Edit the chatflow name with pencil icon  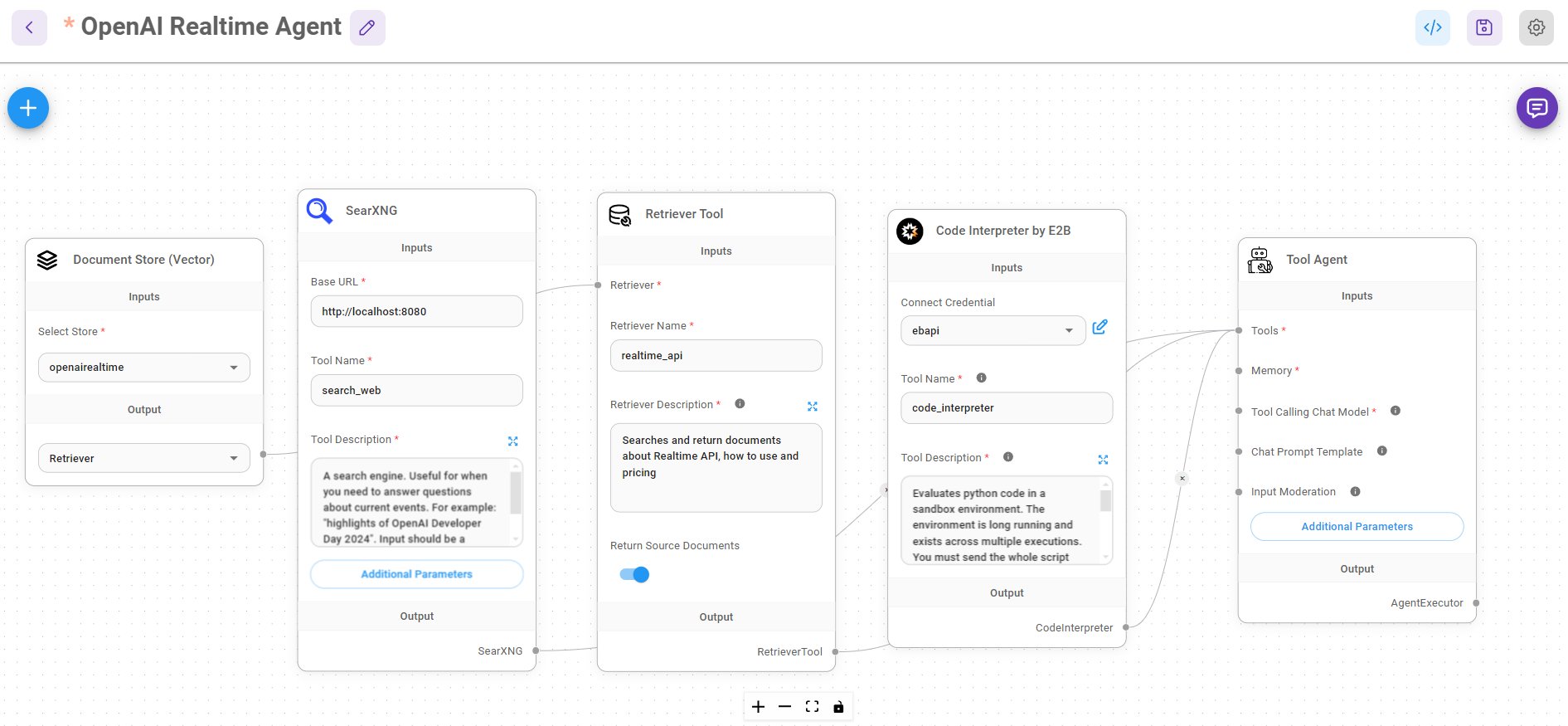[367, 27]
